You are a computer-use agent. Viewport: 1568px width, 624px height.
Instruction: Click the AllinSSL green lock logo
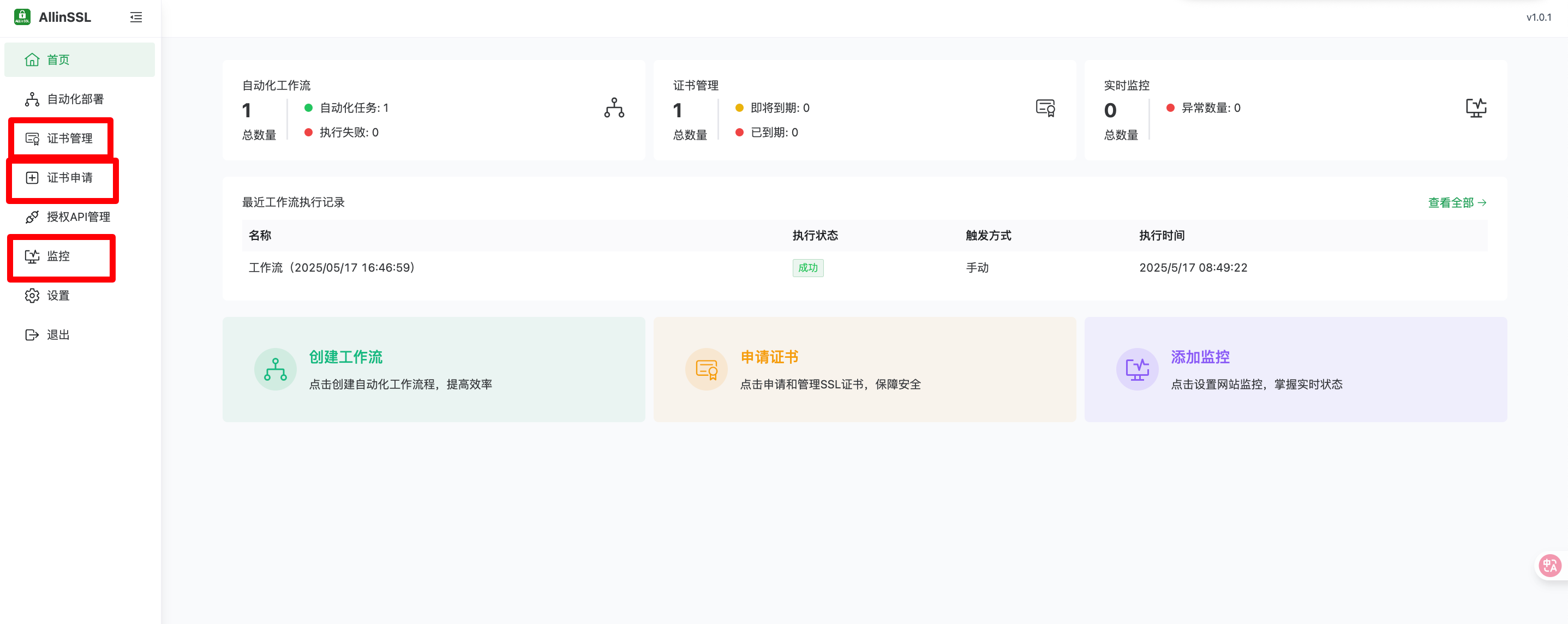click(22, 17)
